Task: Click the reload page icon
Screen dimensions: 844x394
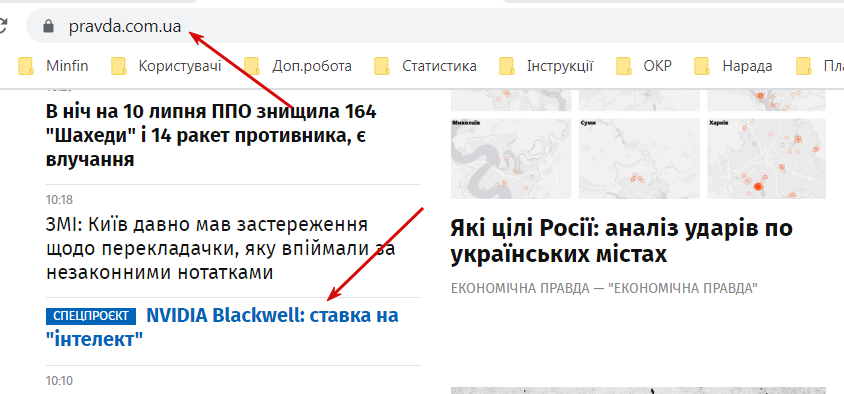Action: [3, 25]
